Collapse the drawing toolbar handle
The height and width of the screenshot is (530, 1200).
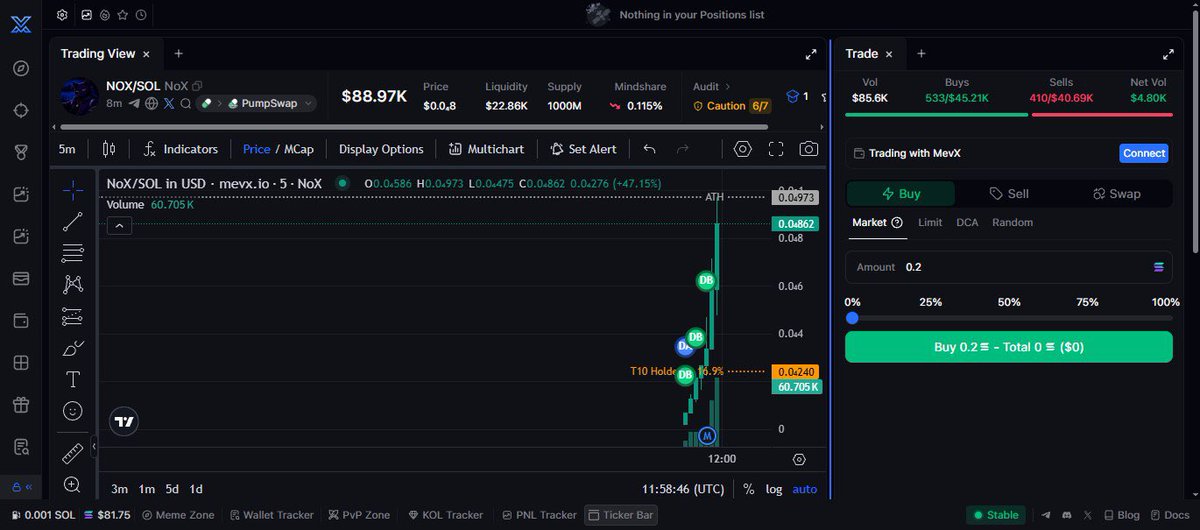point(93,446)
